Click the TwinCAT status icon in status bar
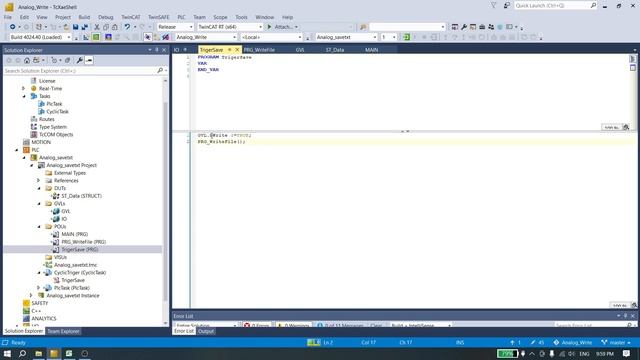 (313, 342)
